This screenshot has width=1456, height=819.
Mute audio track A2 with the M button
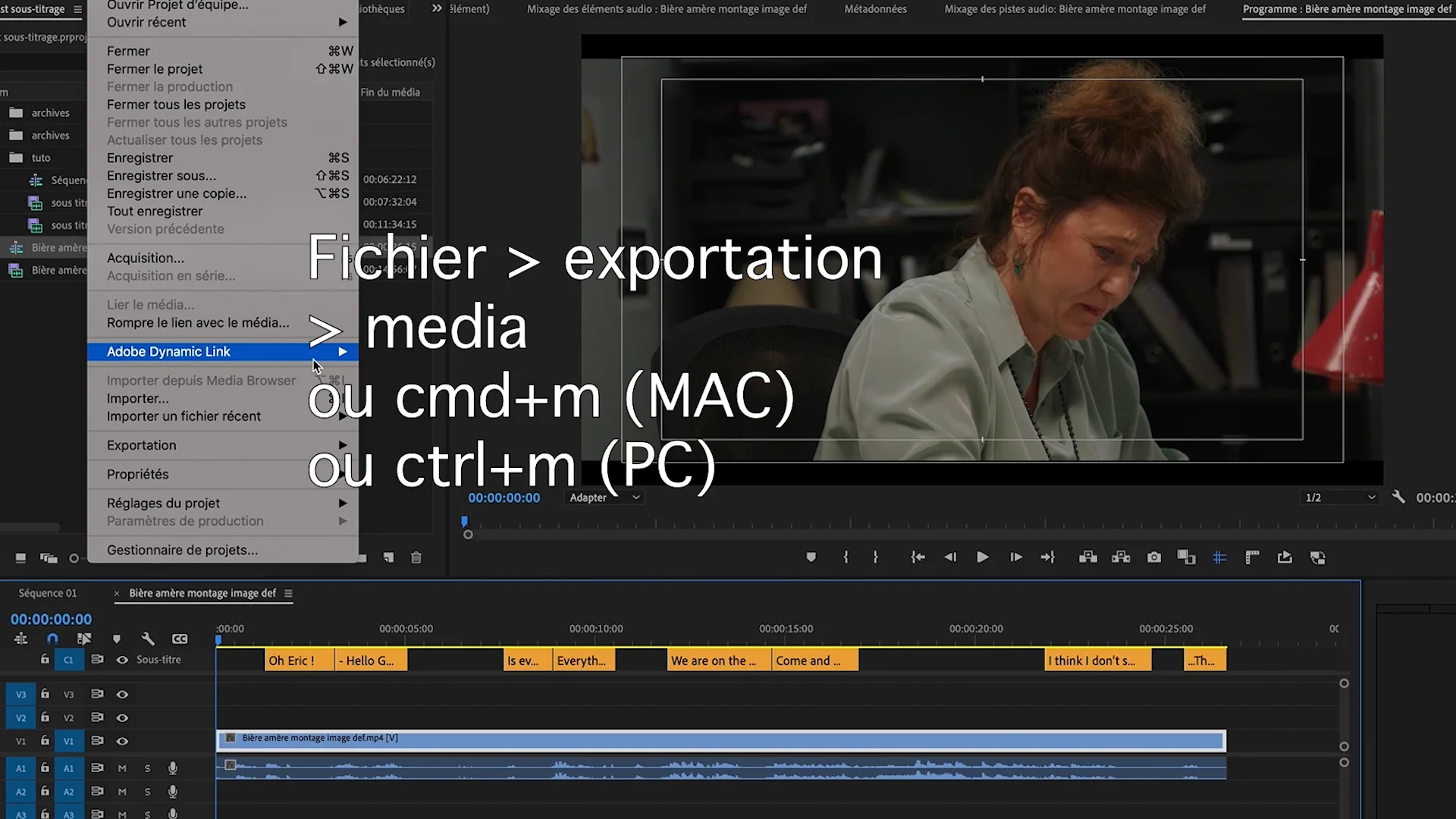coord(122,791)
